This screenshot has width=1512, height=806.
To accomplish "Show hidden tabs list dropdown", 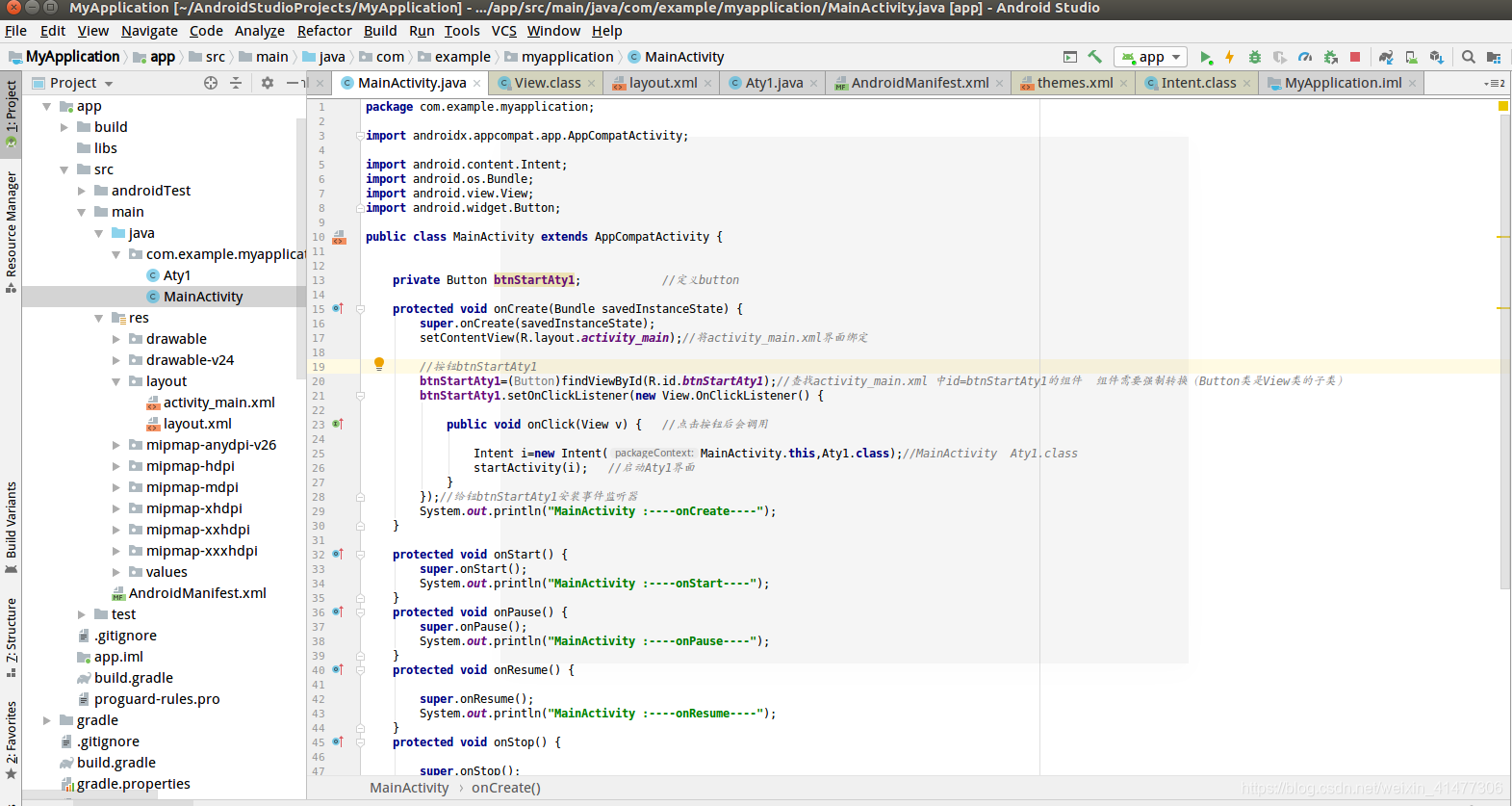I will click(1495, 84).
